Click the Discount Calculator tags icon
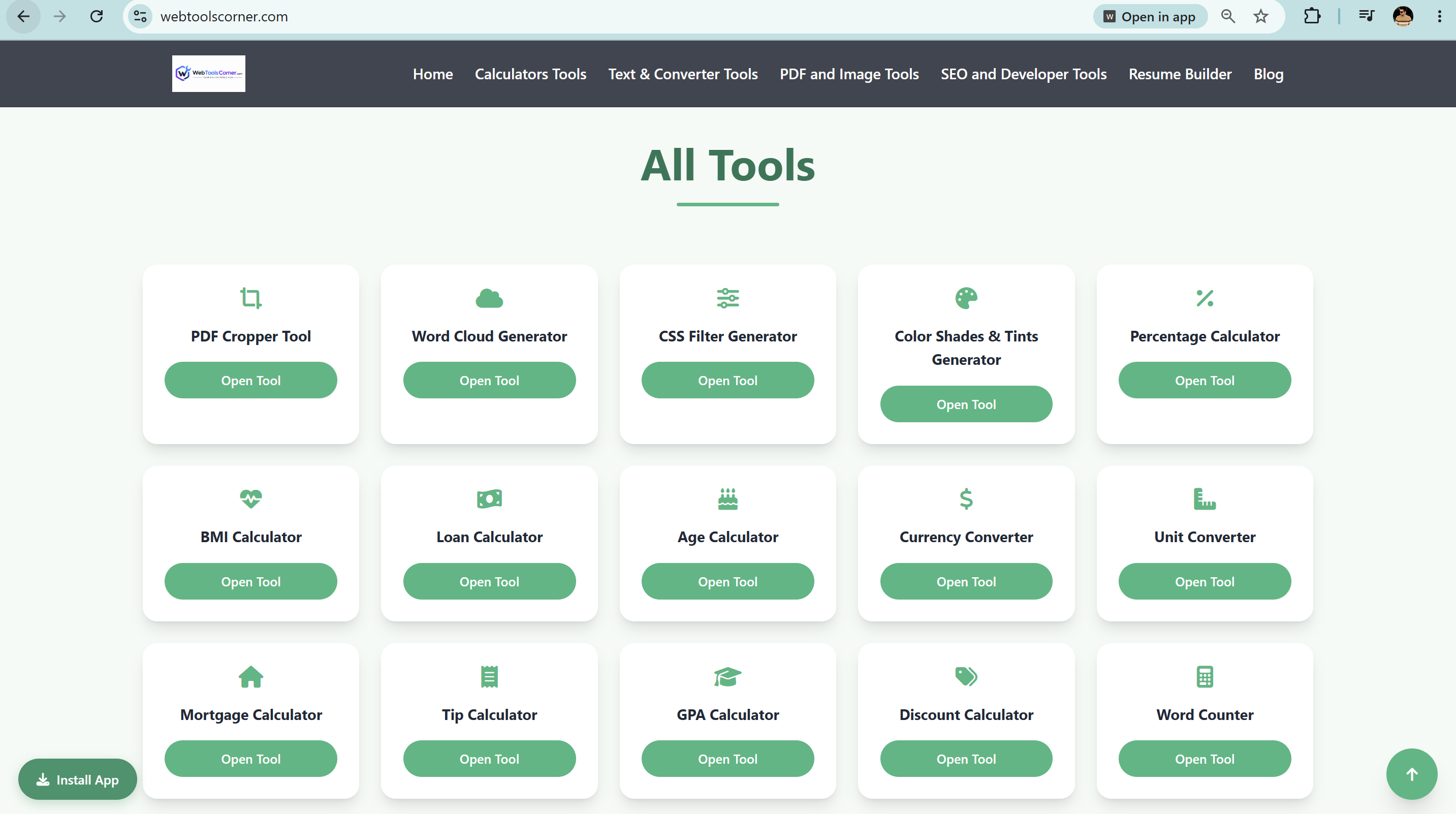The height and width of the screenshot is (814, 1456). point(967,677)
